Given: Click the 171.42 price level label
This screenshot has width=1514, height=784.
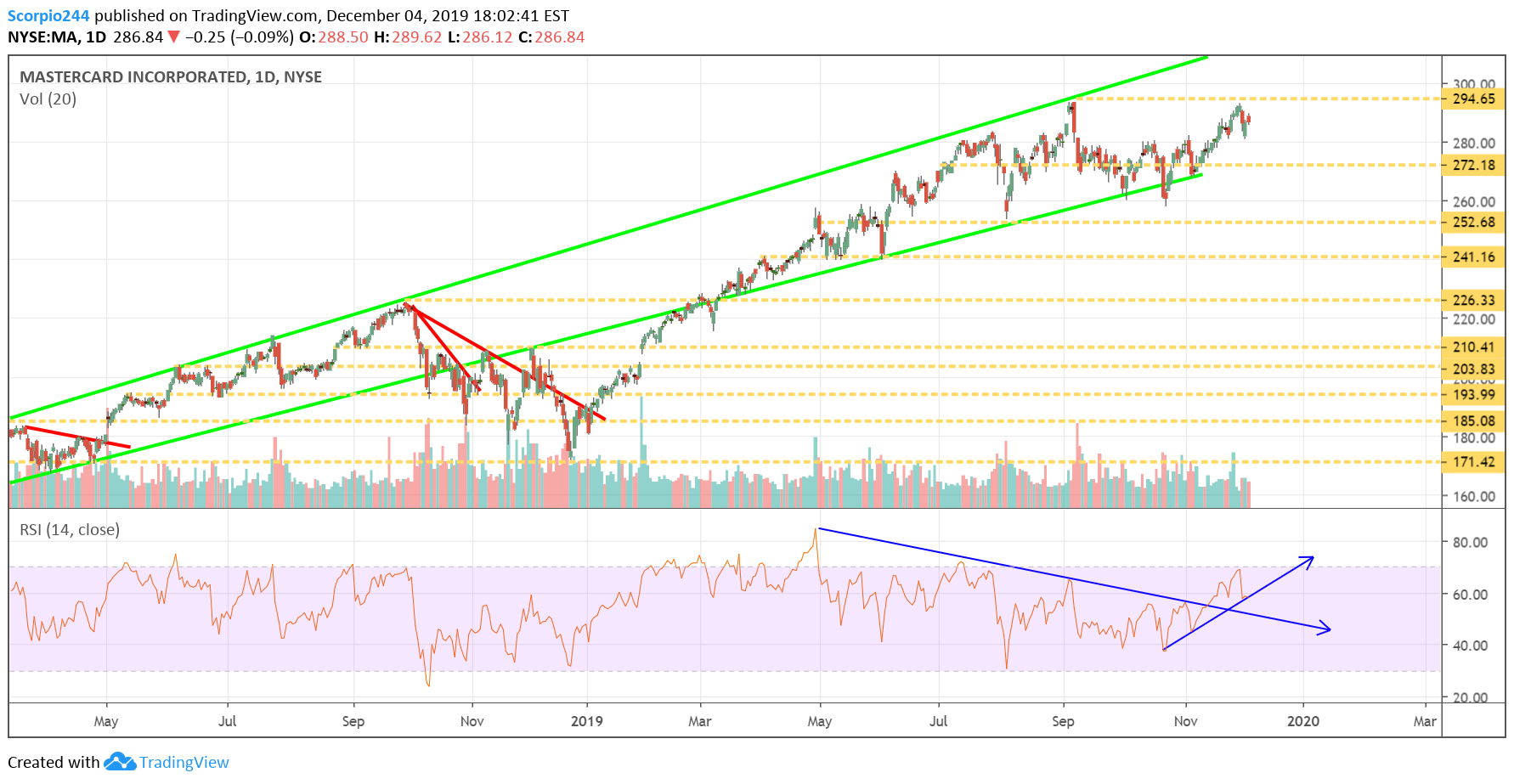Looking at the screenshot, I should tap(1473, 462).
